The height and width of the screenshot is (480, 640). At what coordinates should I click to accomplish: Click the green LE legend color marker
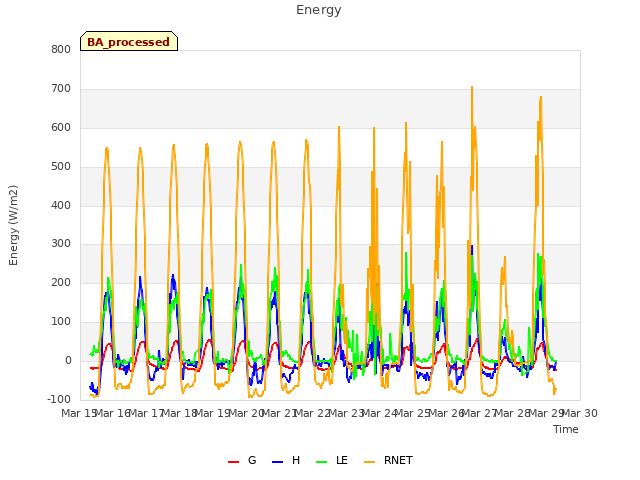[x=322, y=462]
